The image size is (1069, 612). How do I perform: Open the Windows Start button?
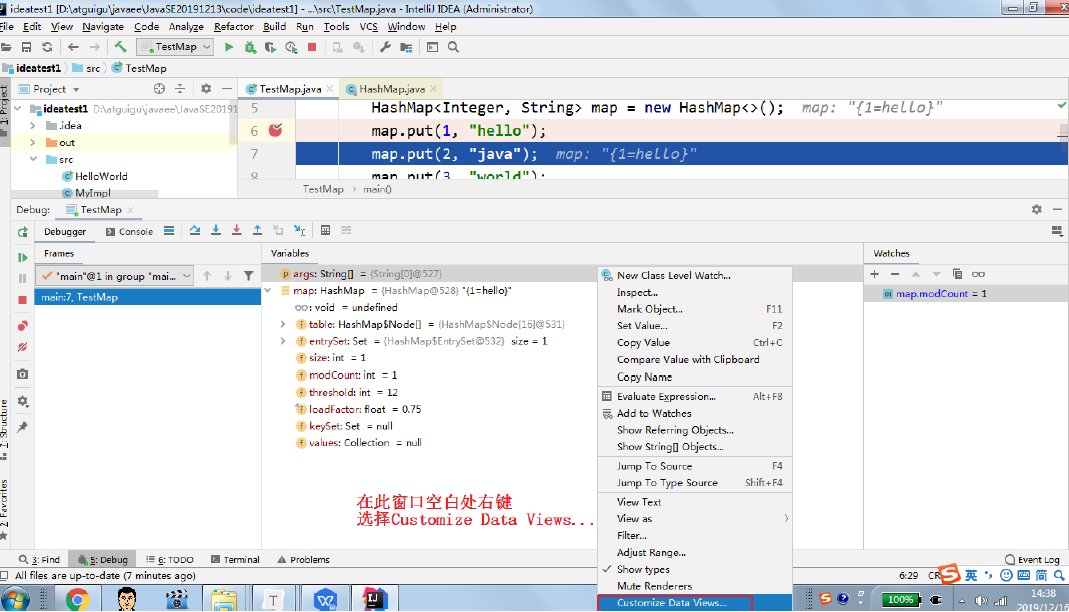tap(15, 600)
